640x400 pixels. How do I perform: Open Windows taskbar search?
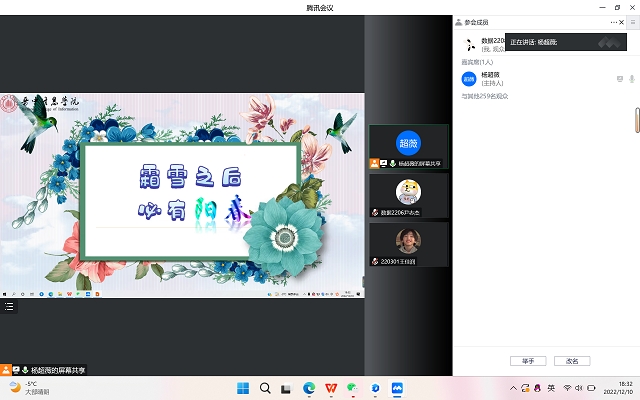pos(265,387)
